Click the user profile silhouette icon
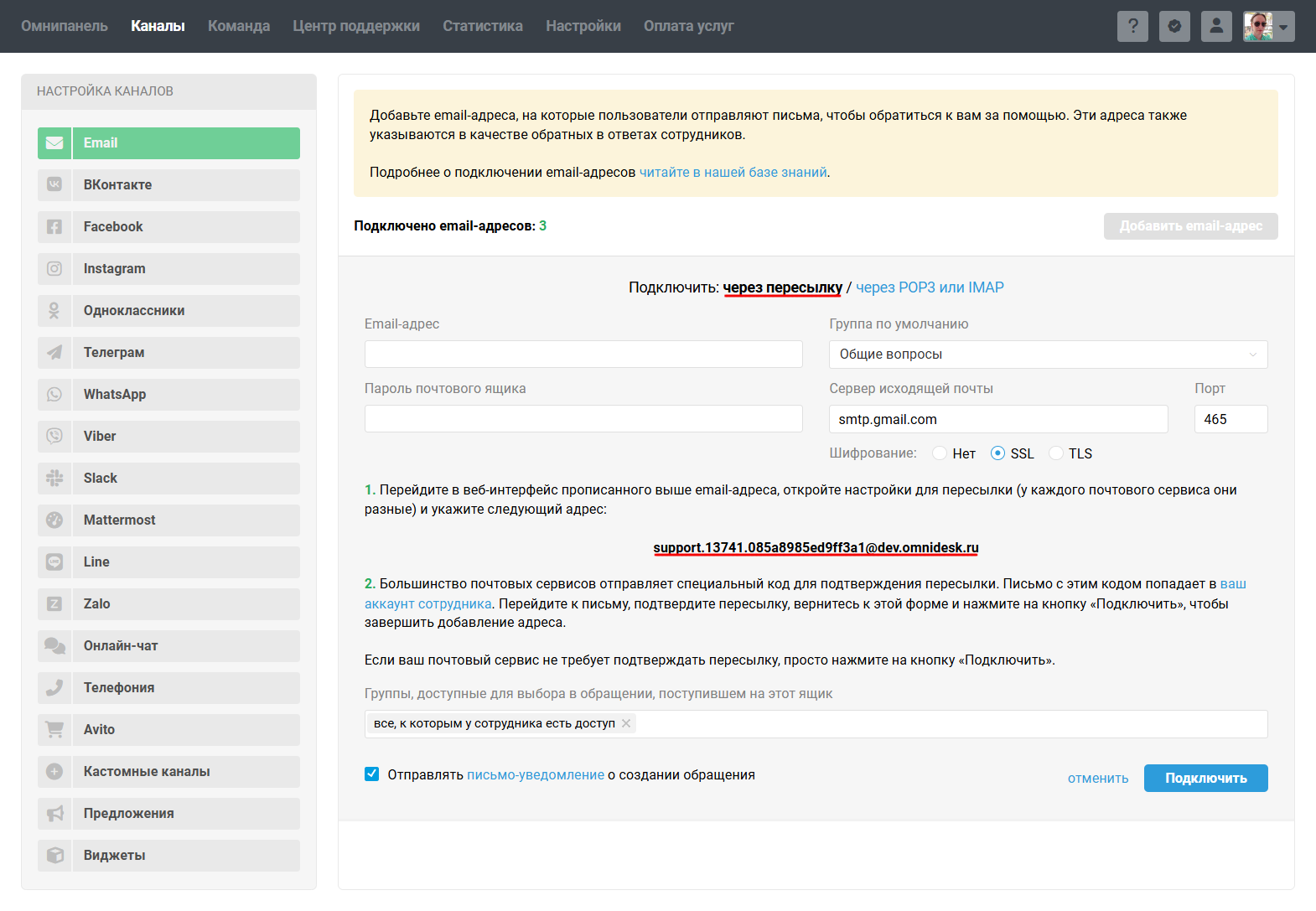This screenshot has width=1316, height=911. 1216,26
